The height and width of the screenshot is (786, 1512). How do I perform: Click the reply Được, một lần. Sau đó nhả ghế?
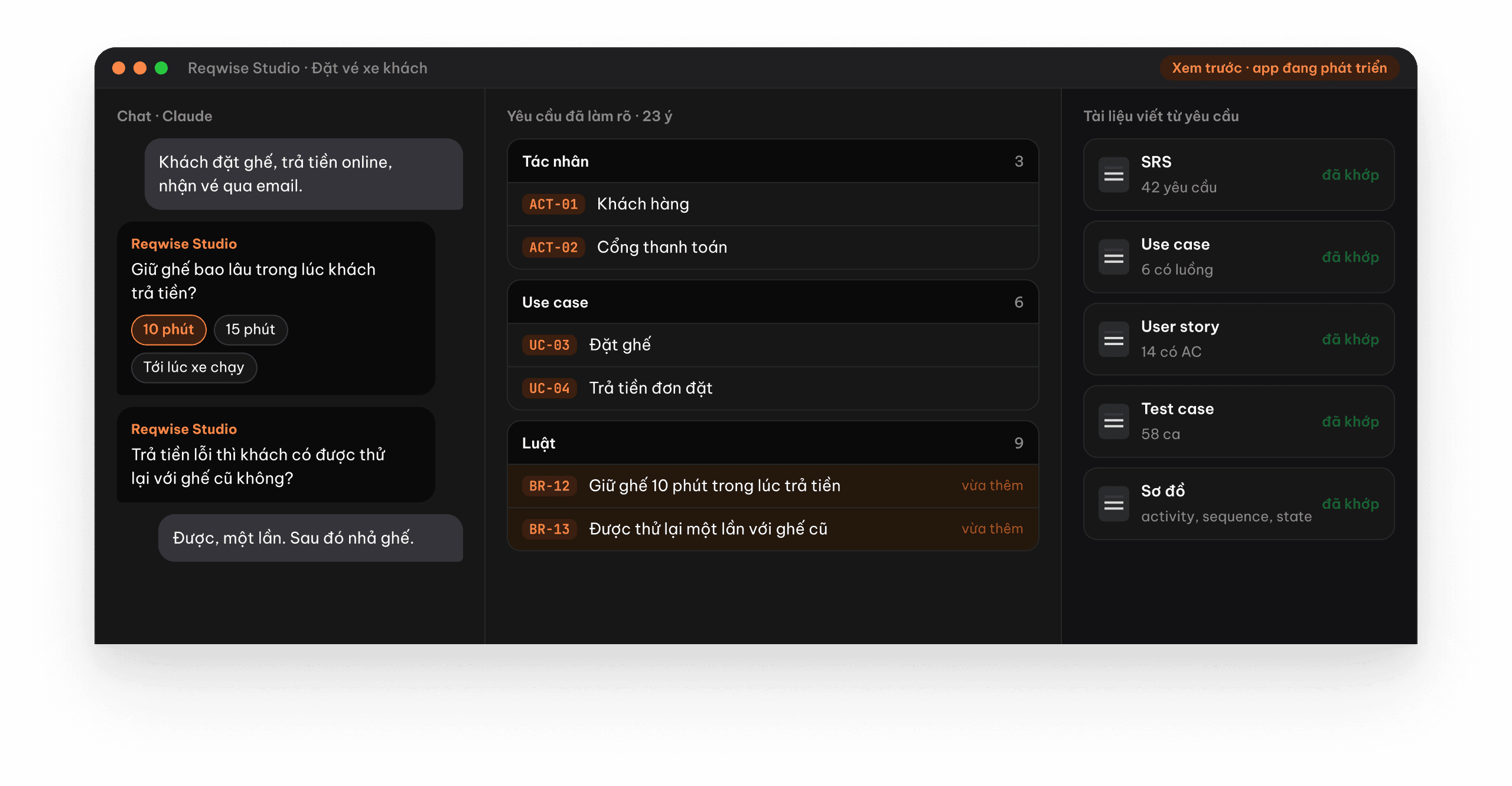click(311, 538)
